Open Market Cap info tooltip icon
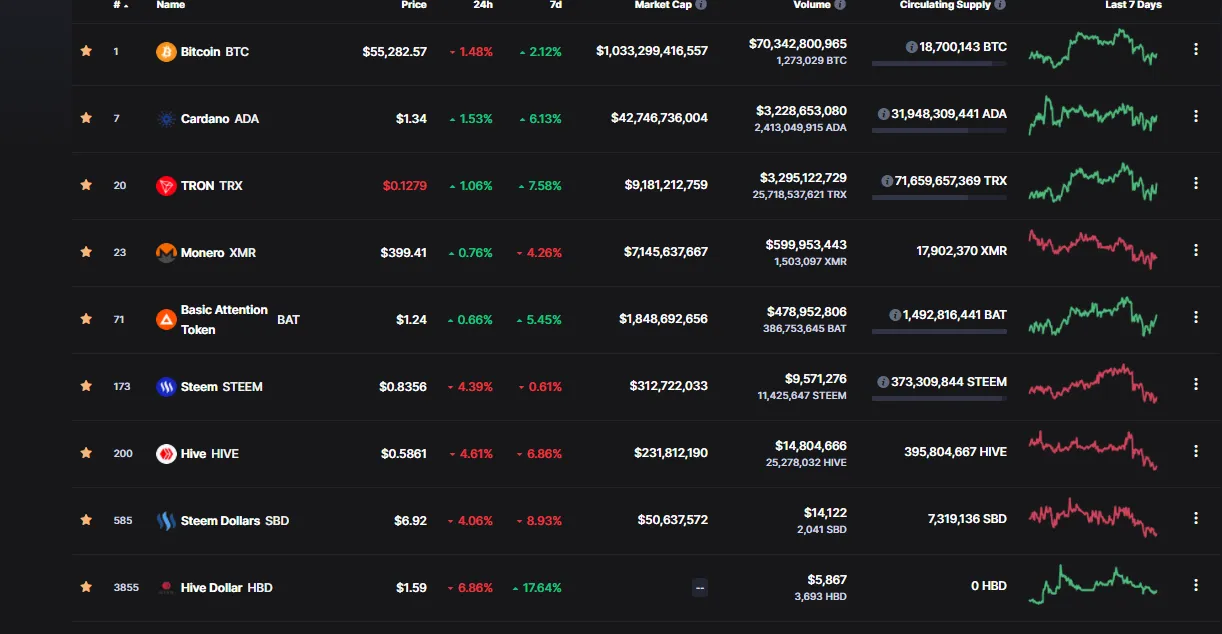Viewport: 1222px width, 634px height. [x=701, y=5]
